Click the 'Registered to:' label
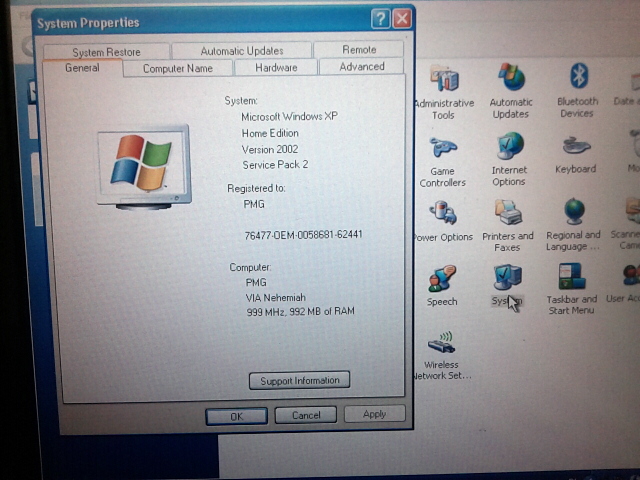This screenshot has height=480, width=640. (256, 188)
